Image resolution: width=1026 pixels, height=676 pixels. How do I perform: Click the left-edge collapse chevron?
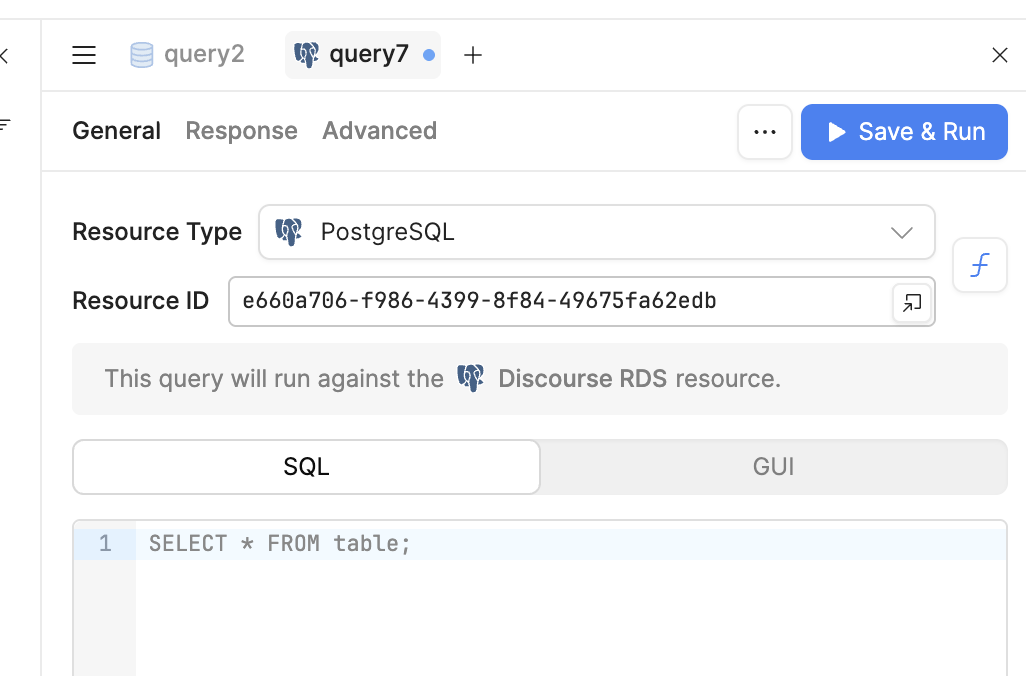4,55
